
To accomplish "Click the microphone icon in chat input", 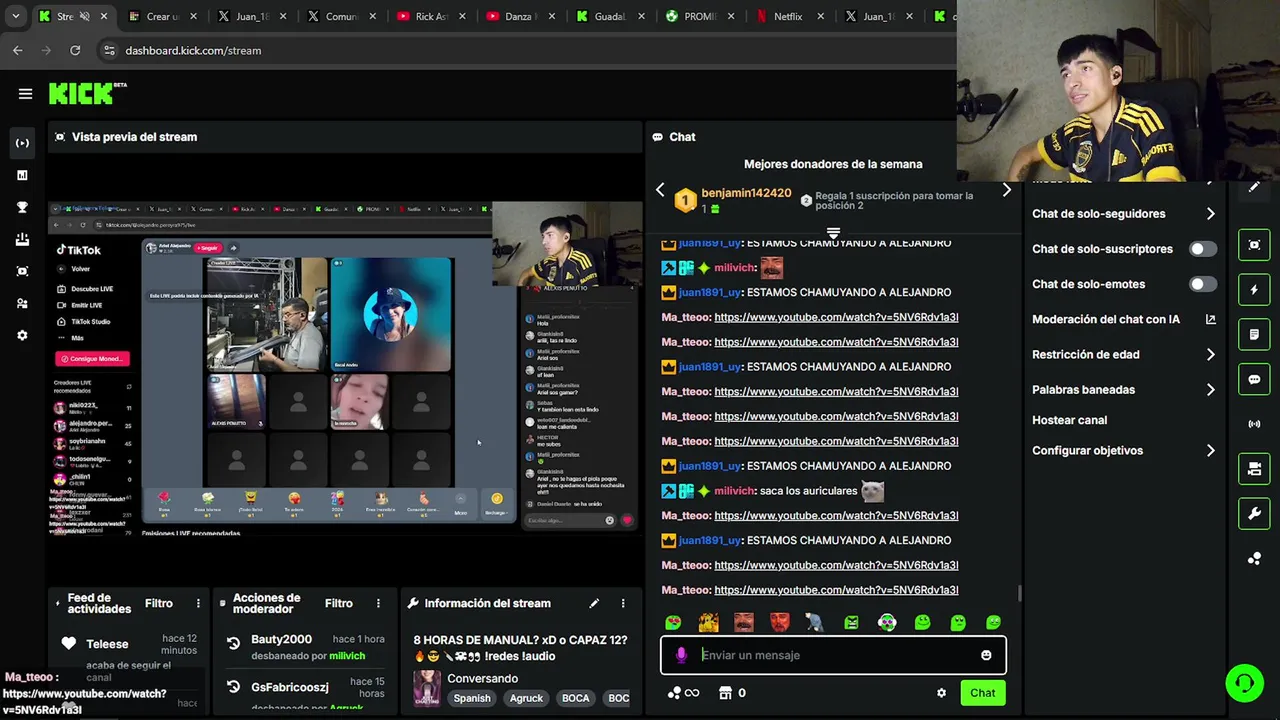I will tap(681, 655).
